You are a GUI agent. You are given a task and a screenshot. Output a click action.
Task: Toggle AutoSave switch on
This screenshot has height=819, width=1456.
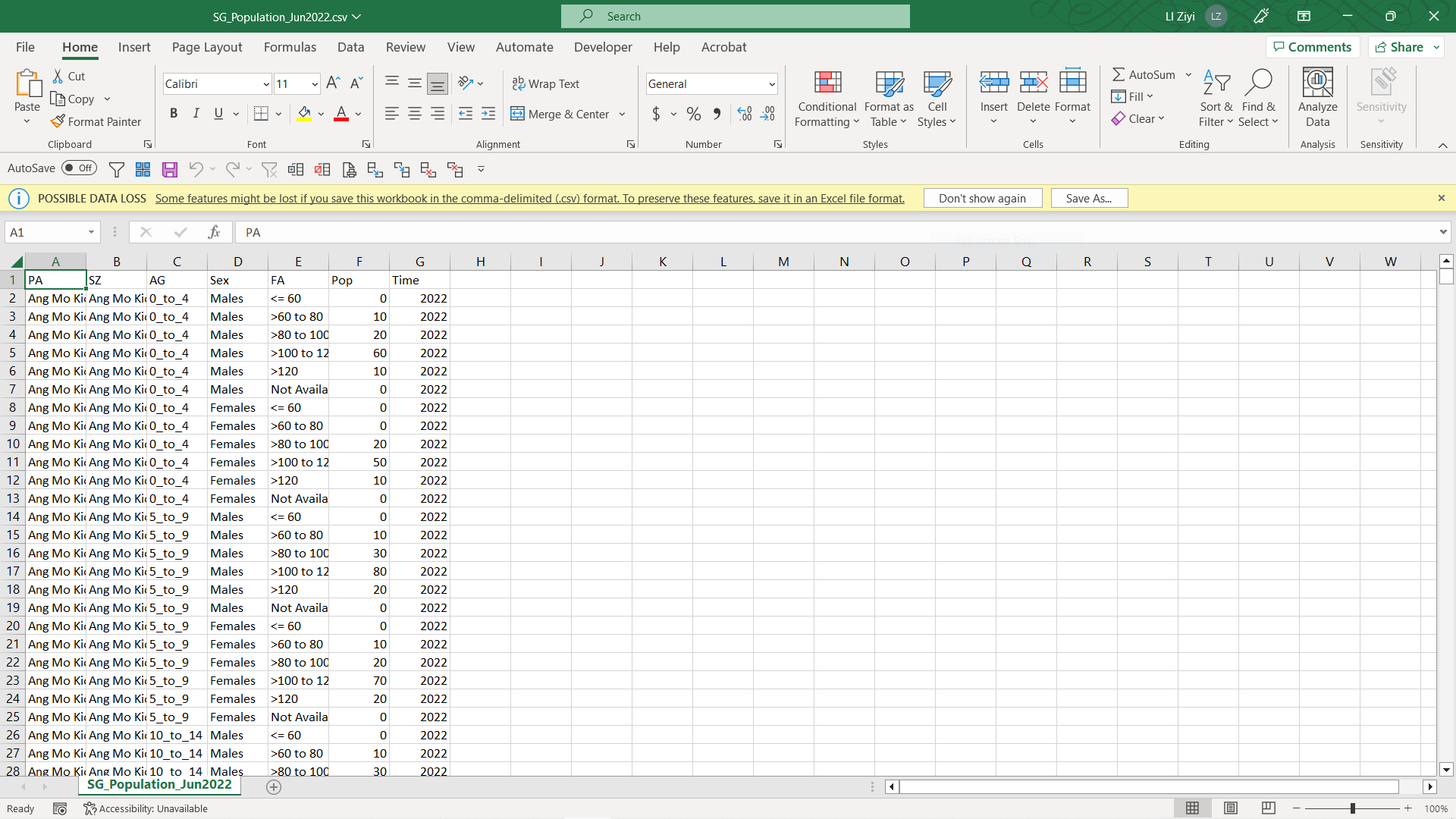(80, 168)
